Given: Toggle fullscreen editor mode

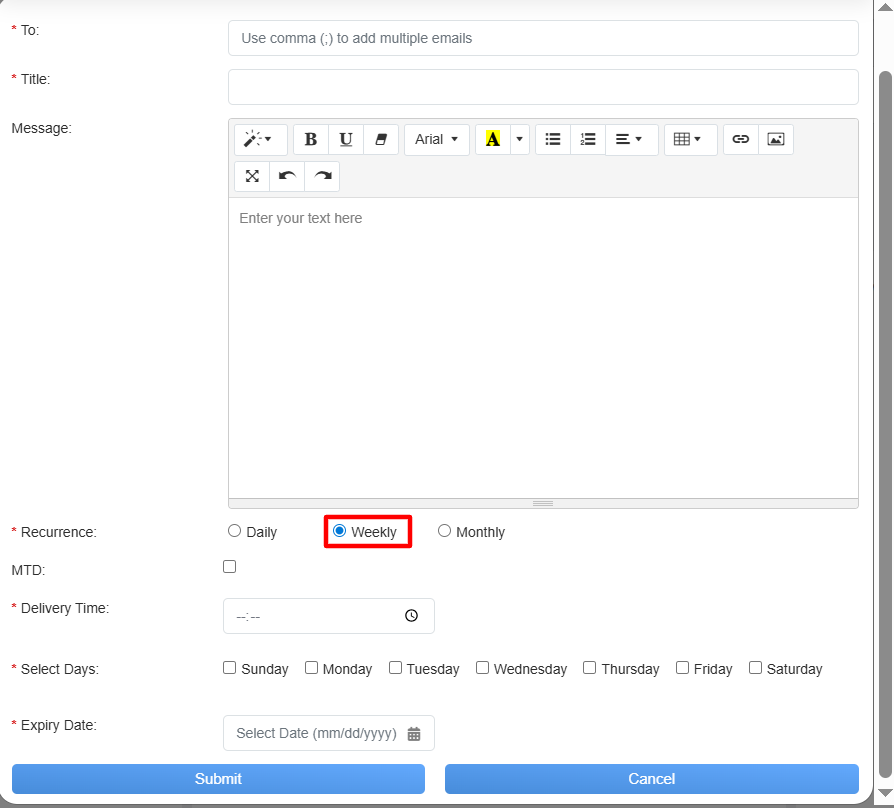Looking at the screenshot, I should (252, 176).
